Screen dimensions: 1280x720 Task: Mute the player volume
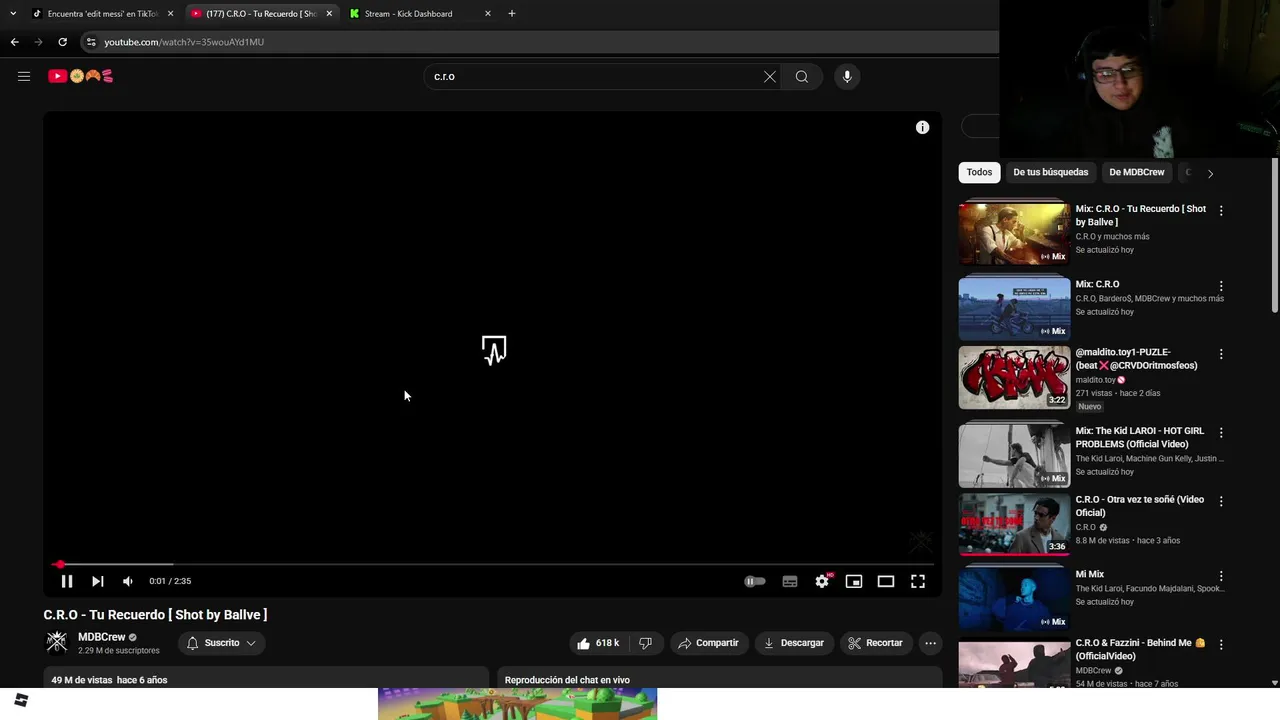[128, 581]
